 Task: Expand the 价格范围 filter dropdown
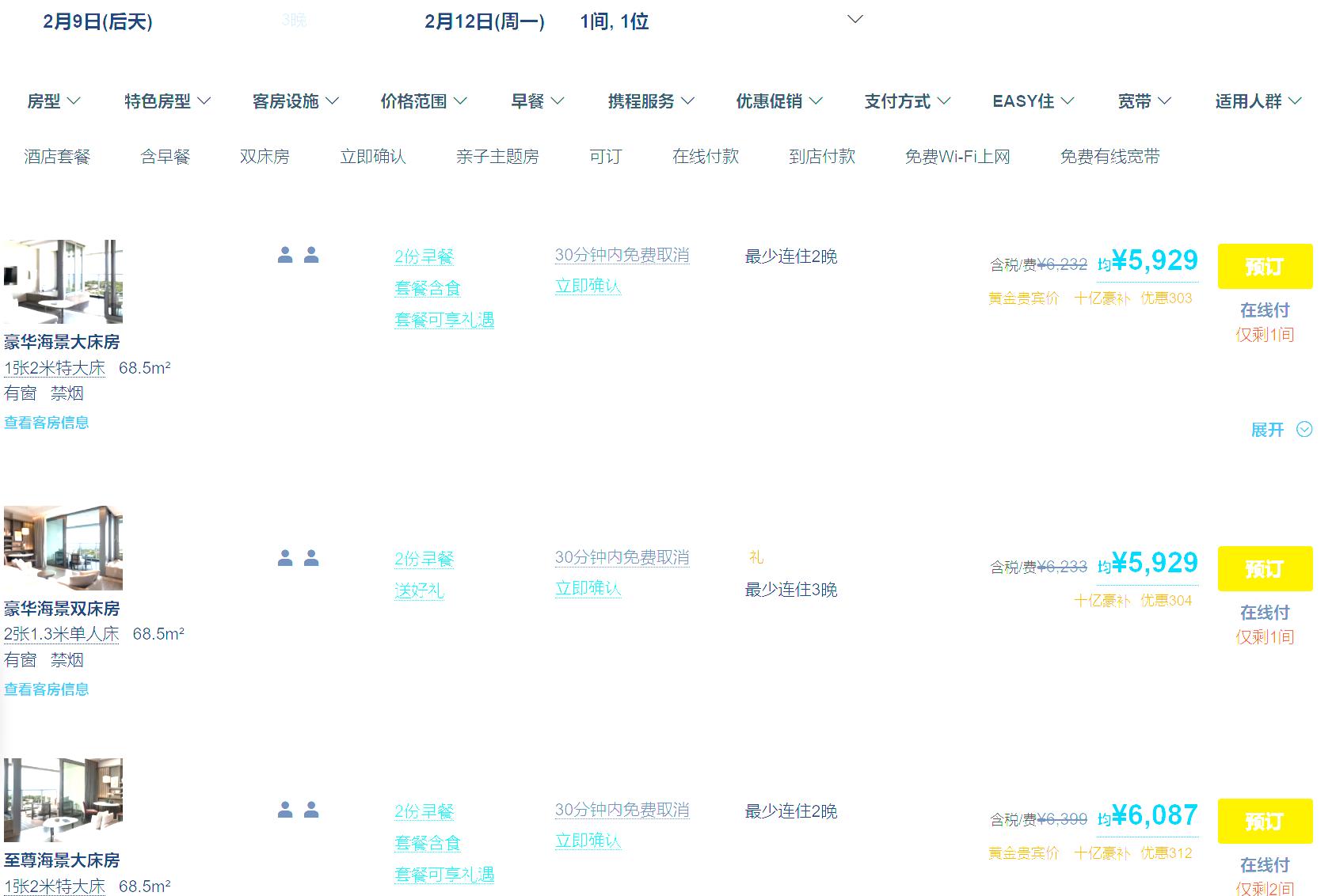[x=424, y=101]
